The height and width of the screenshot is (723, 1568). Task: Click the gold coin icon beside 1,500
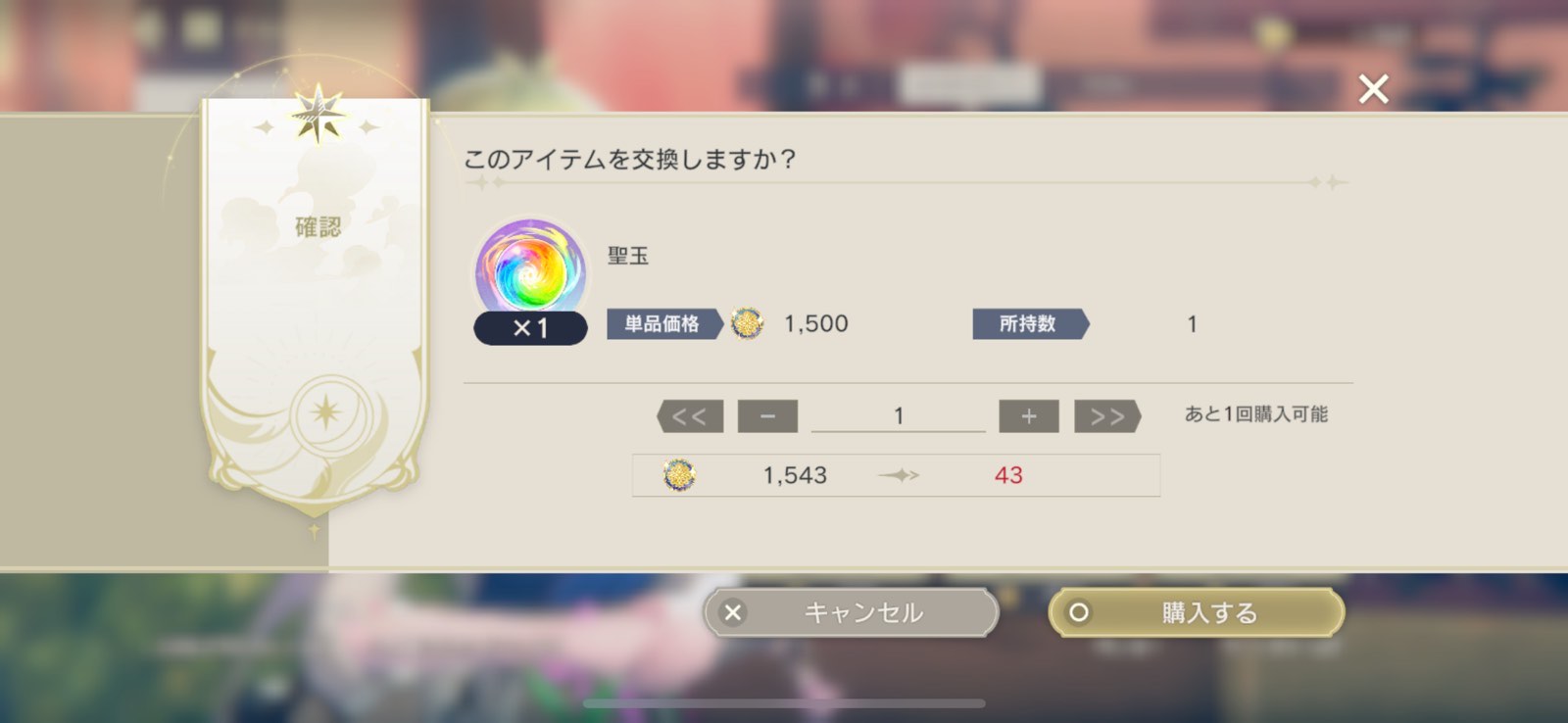tap(747, 323)
